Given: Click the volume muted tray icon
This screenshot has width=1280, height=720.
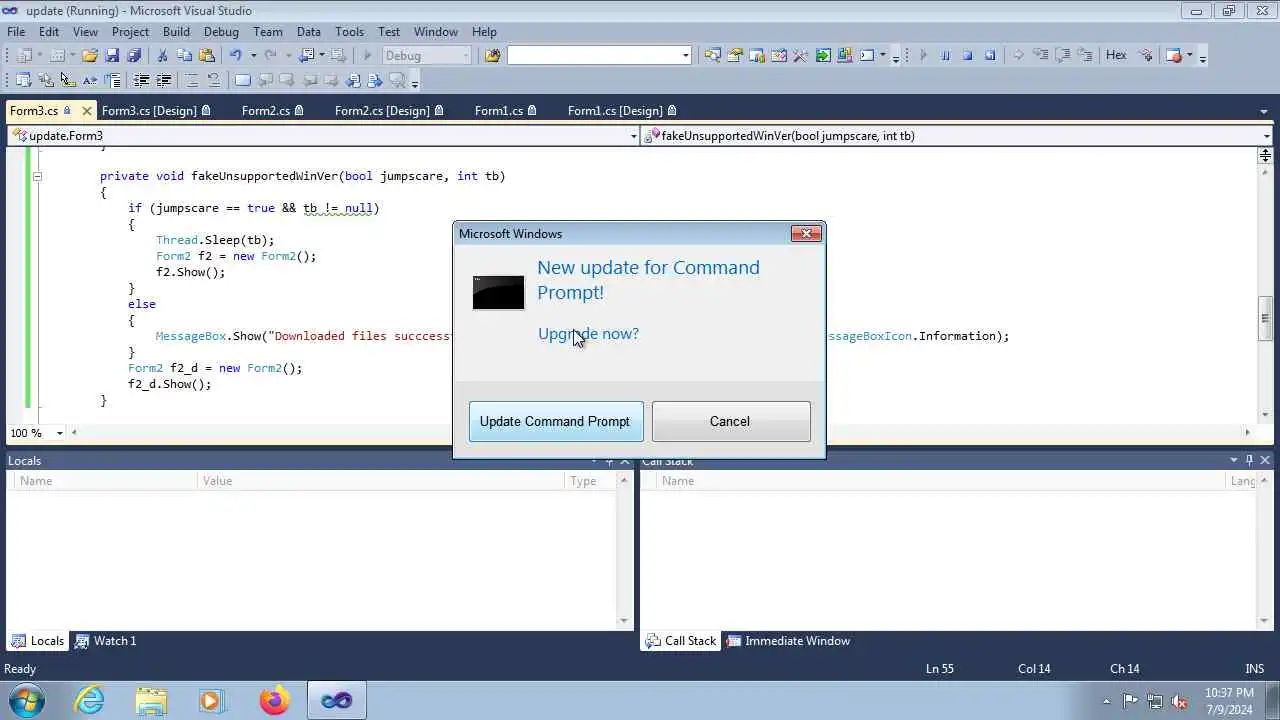Looking at the screenshot, I should point(1179,701).
